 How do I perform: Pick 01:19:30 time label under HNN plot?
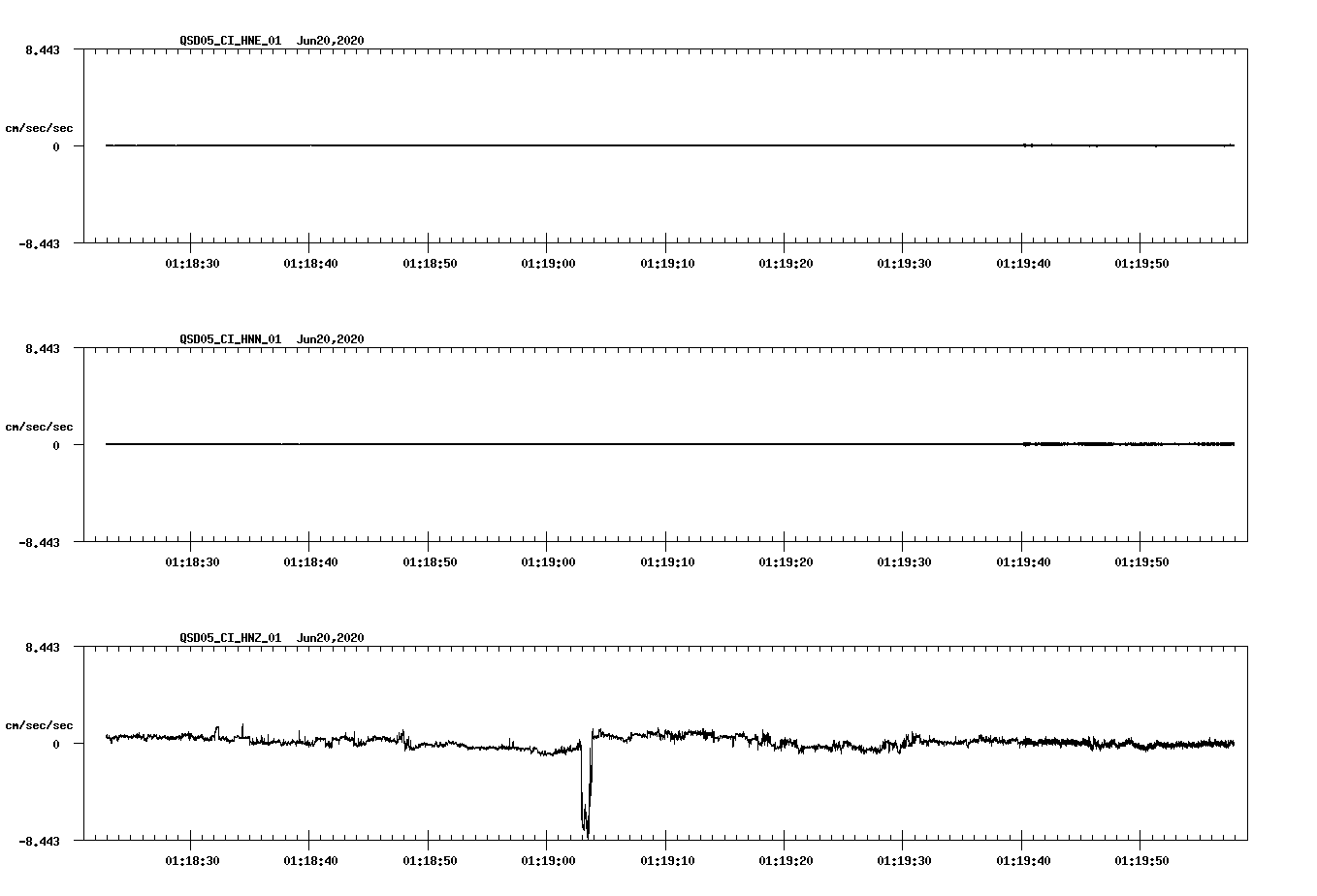tap(904, 562)
